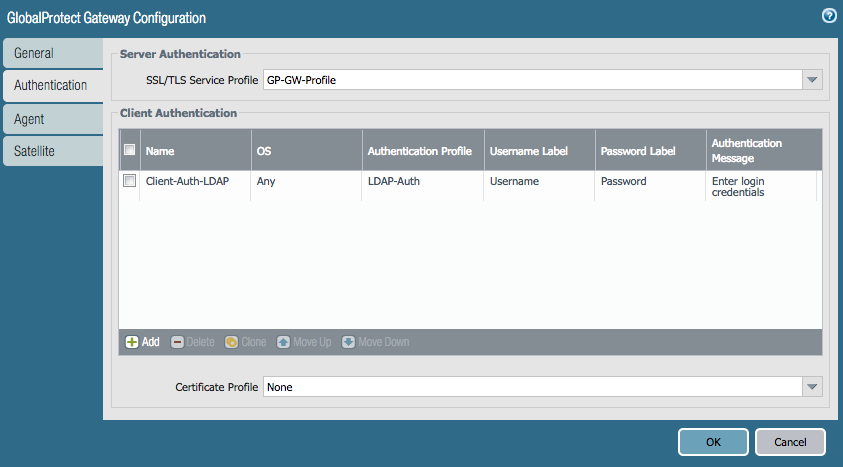Click the Move Up arrow icon
Viewport: 843px width, 467px height.
283,342
